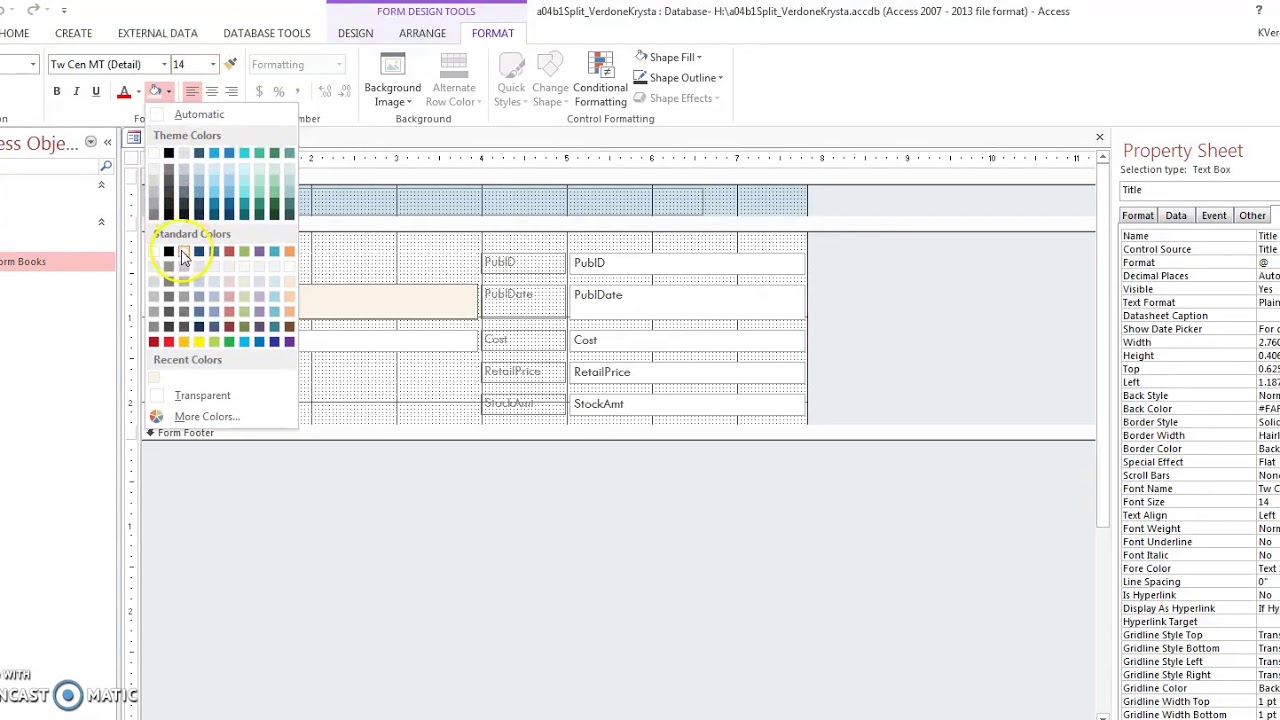Toggle underline formatting
Image resolution: width=1280 pixels, height=720 pixels.
pyautogui.click(x=96, y=92)
